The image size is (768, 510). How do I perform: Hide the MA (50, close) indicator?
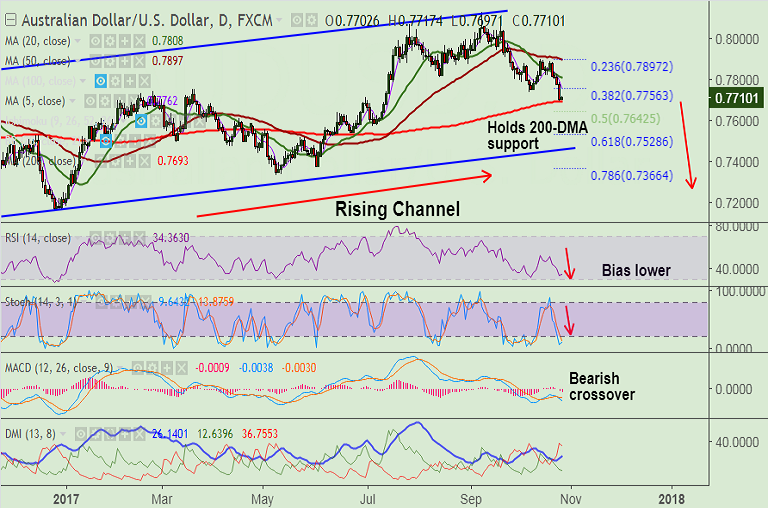96,61
